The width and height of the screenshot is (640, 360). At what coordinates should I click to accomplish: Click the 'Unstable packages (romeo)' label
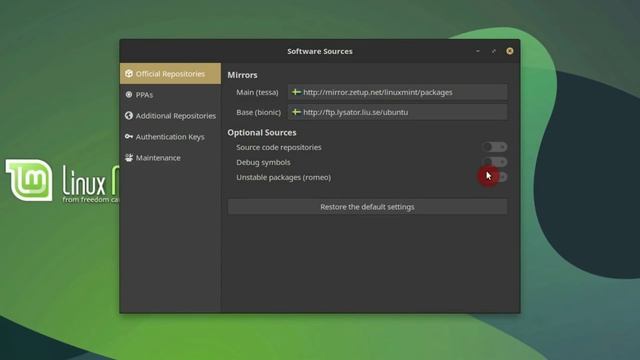point(284,178)
